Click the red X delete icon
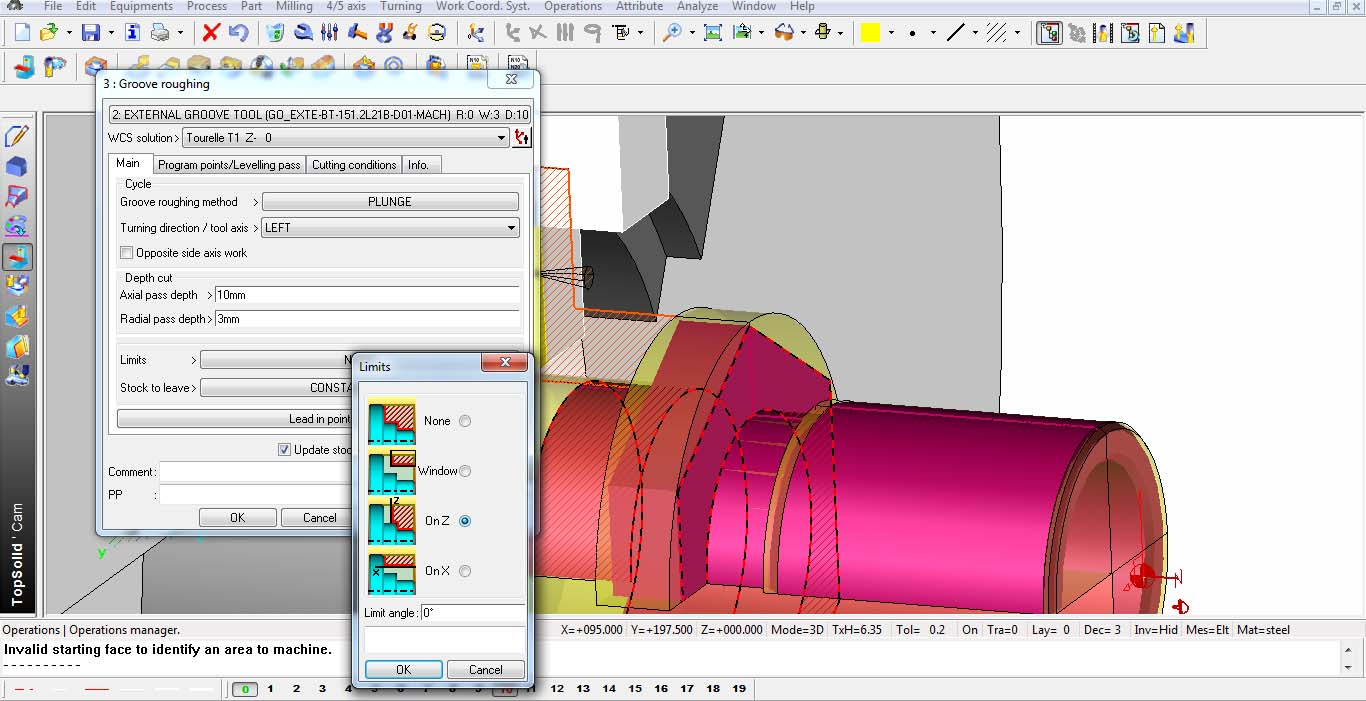Viewport: 1366px width, 701px height. [211, 33]
